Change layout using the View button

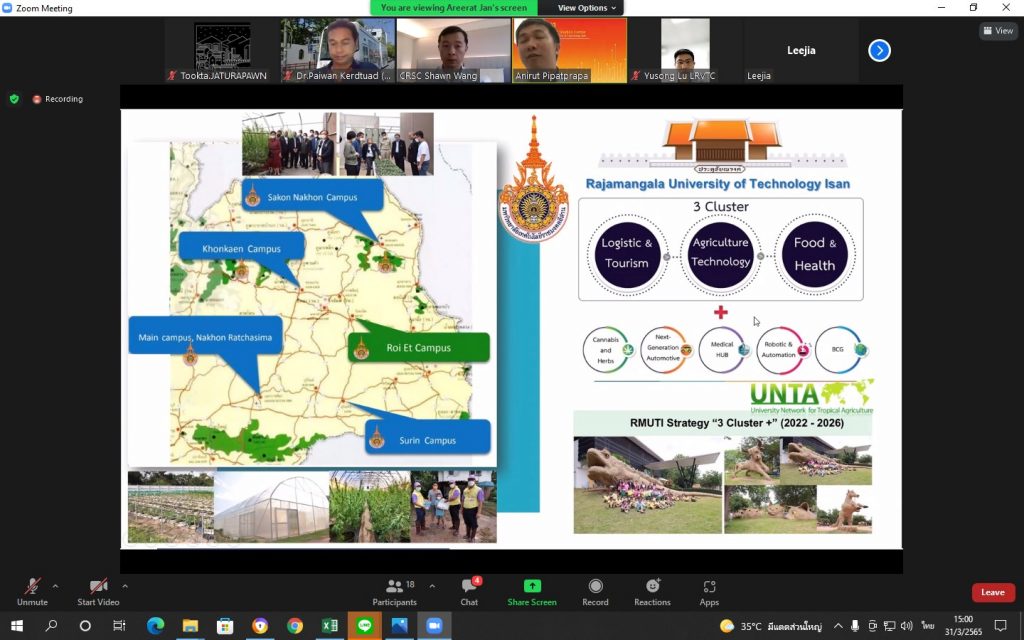[x=998, y=31]
